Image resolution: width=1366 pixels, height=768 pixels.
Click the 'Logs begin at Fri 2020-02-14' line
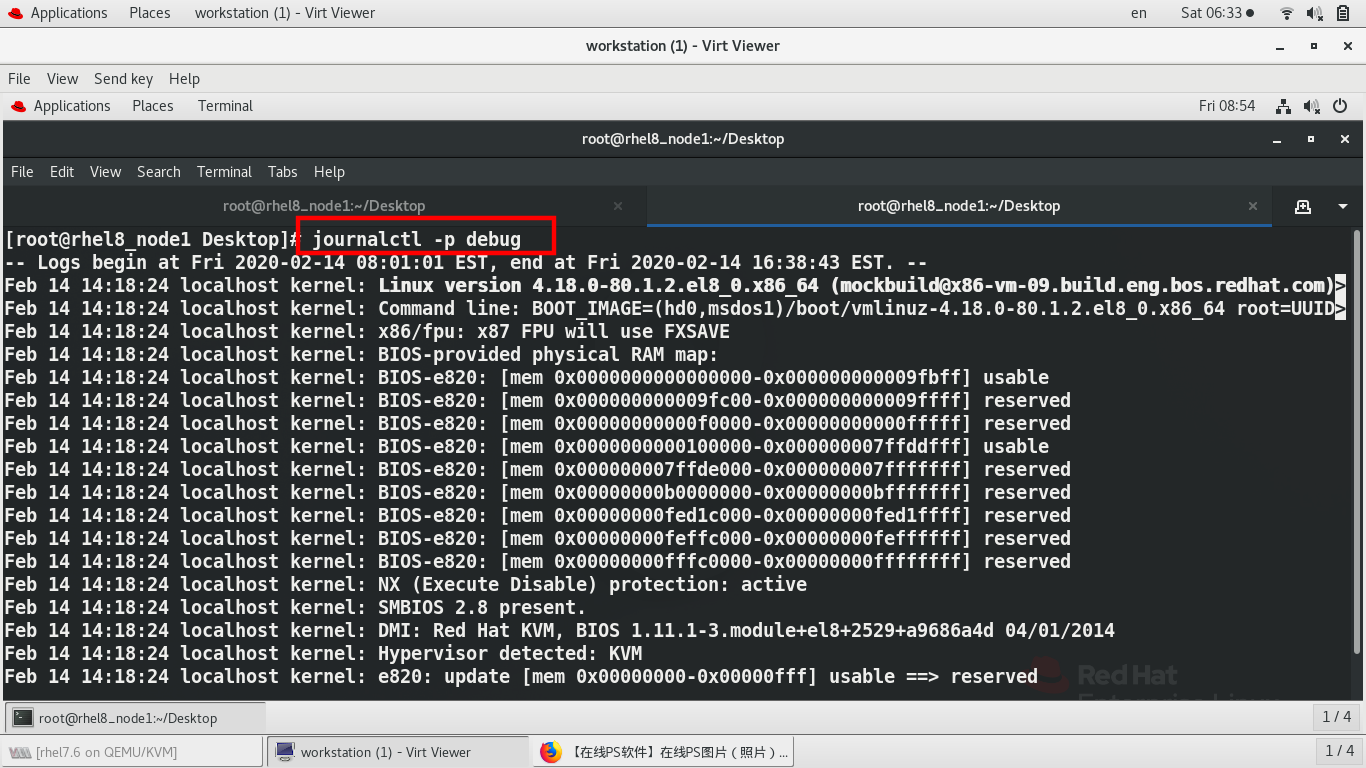[466, 263]
